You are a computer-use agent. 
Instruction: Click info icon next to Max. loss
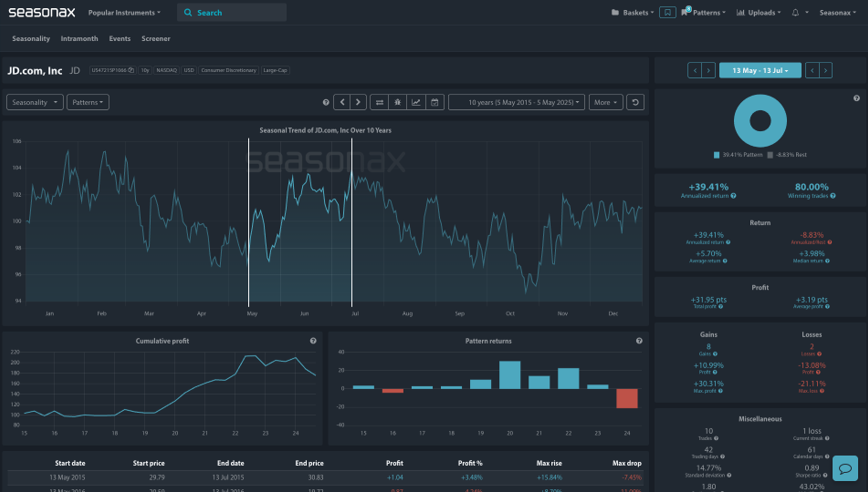coord(822,391)
